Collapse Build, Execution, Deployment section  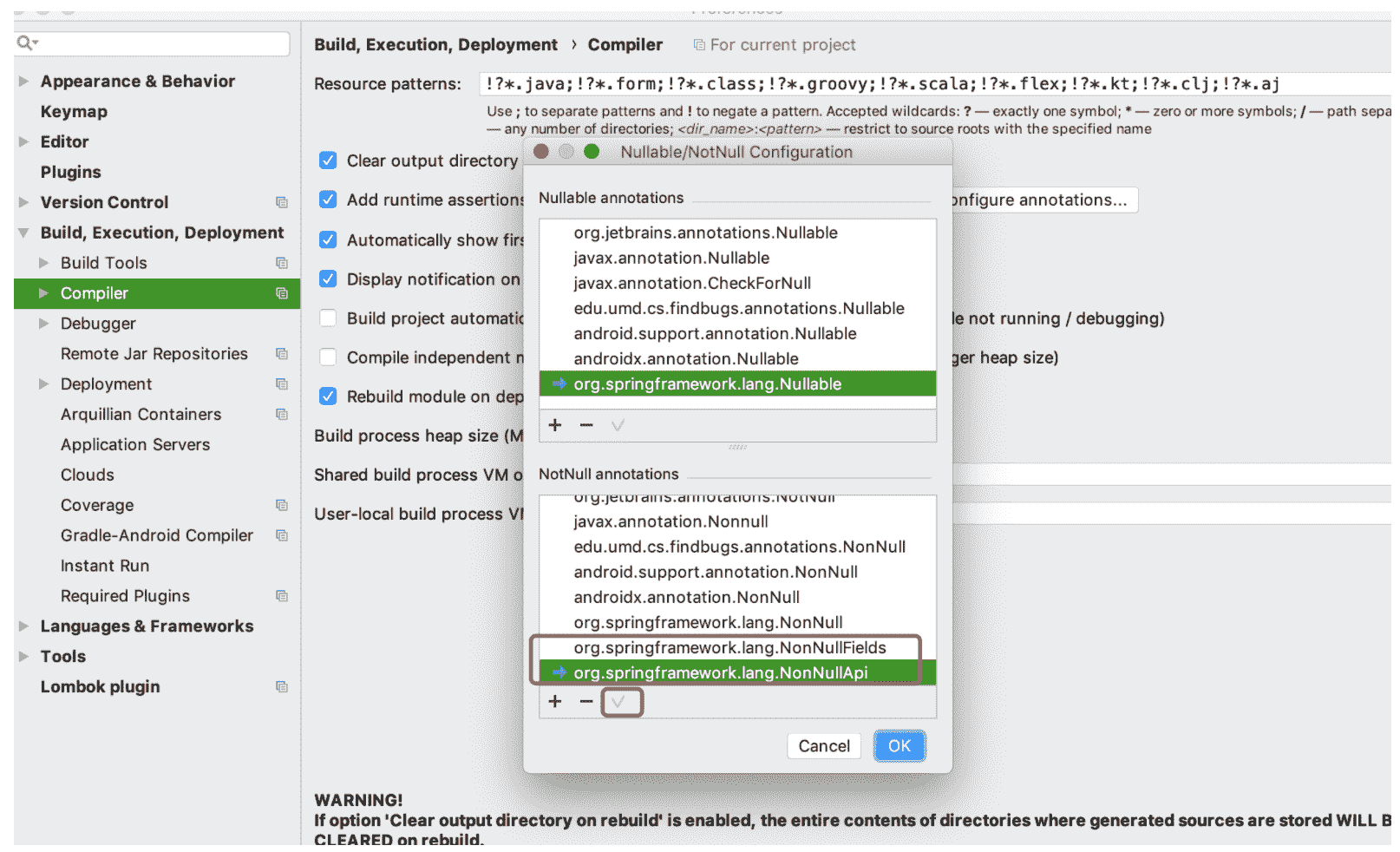tap(23, 233)
